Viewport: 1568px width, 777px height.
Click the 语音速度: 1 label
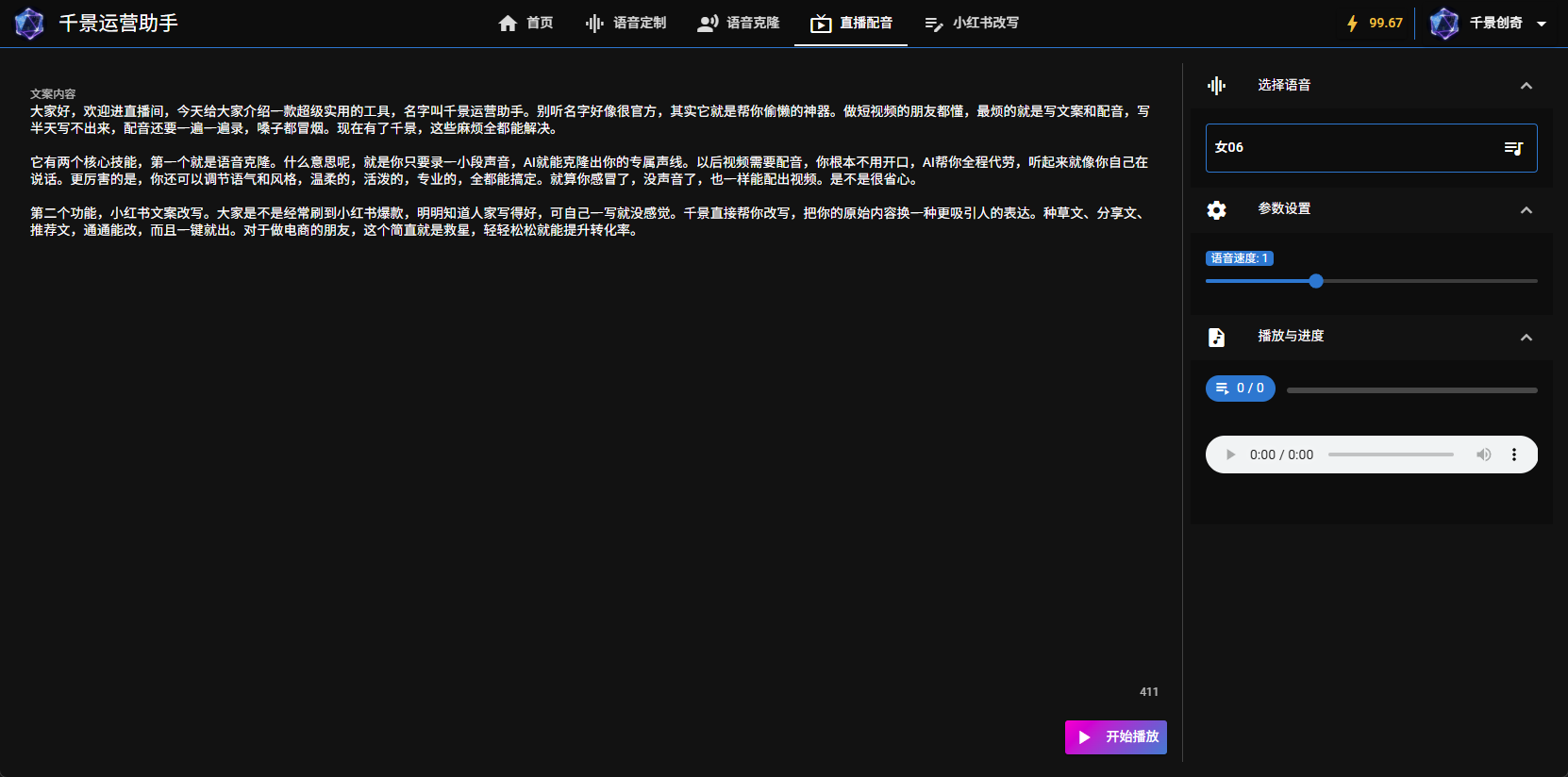pyautogui.click(x=1240, y=258)
